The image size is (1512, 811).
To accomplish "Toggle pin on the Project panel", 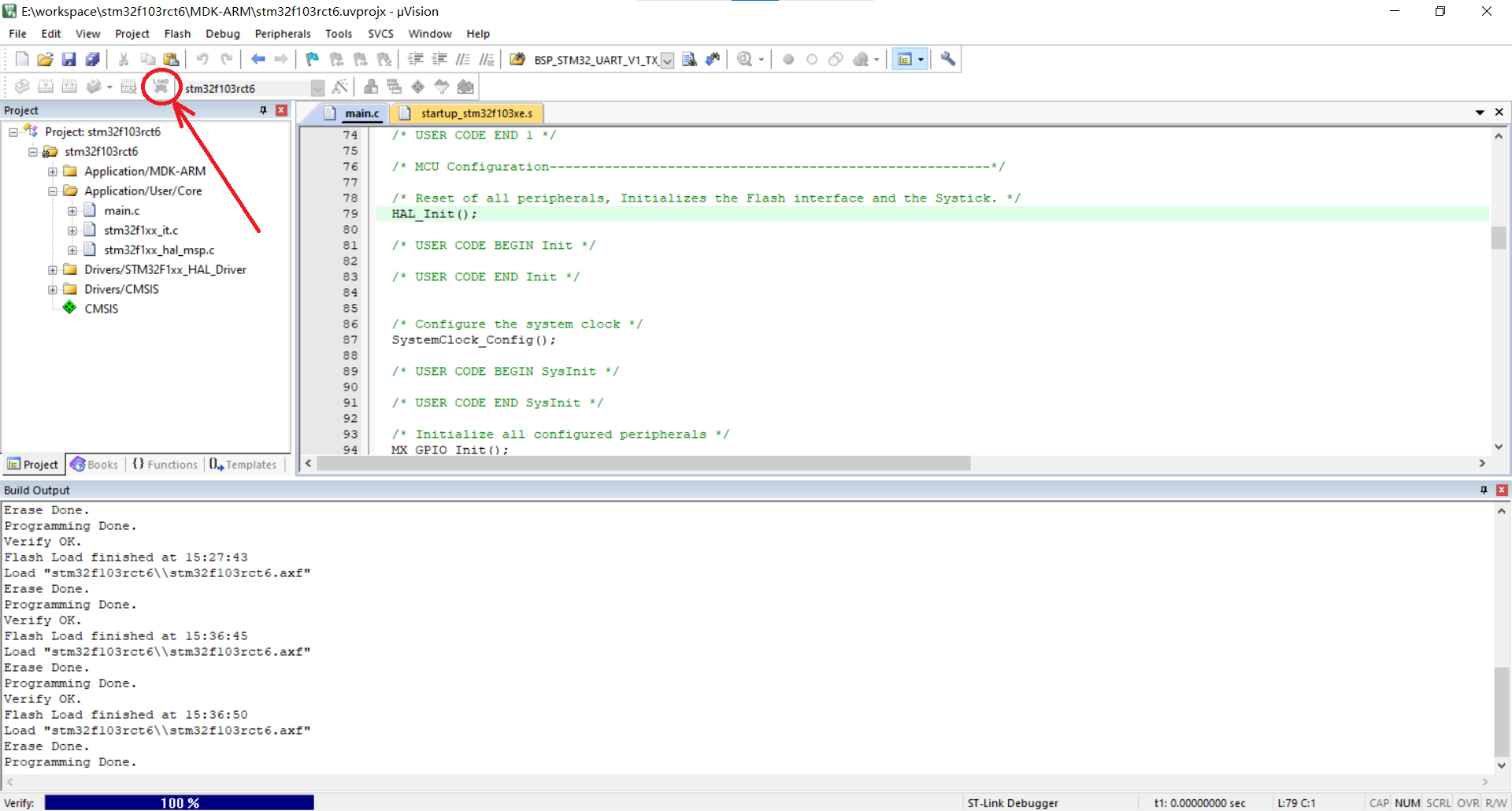I will coord(263,110).
